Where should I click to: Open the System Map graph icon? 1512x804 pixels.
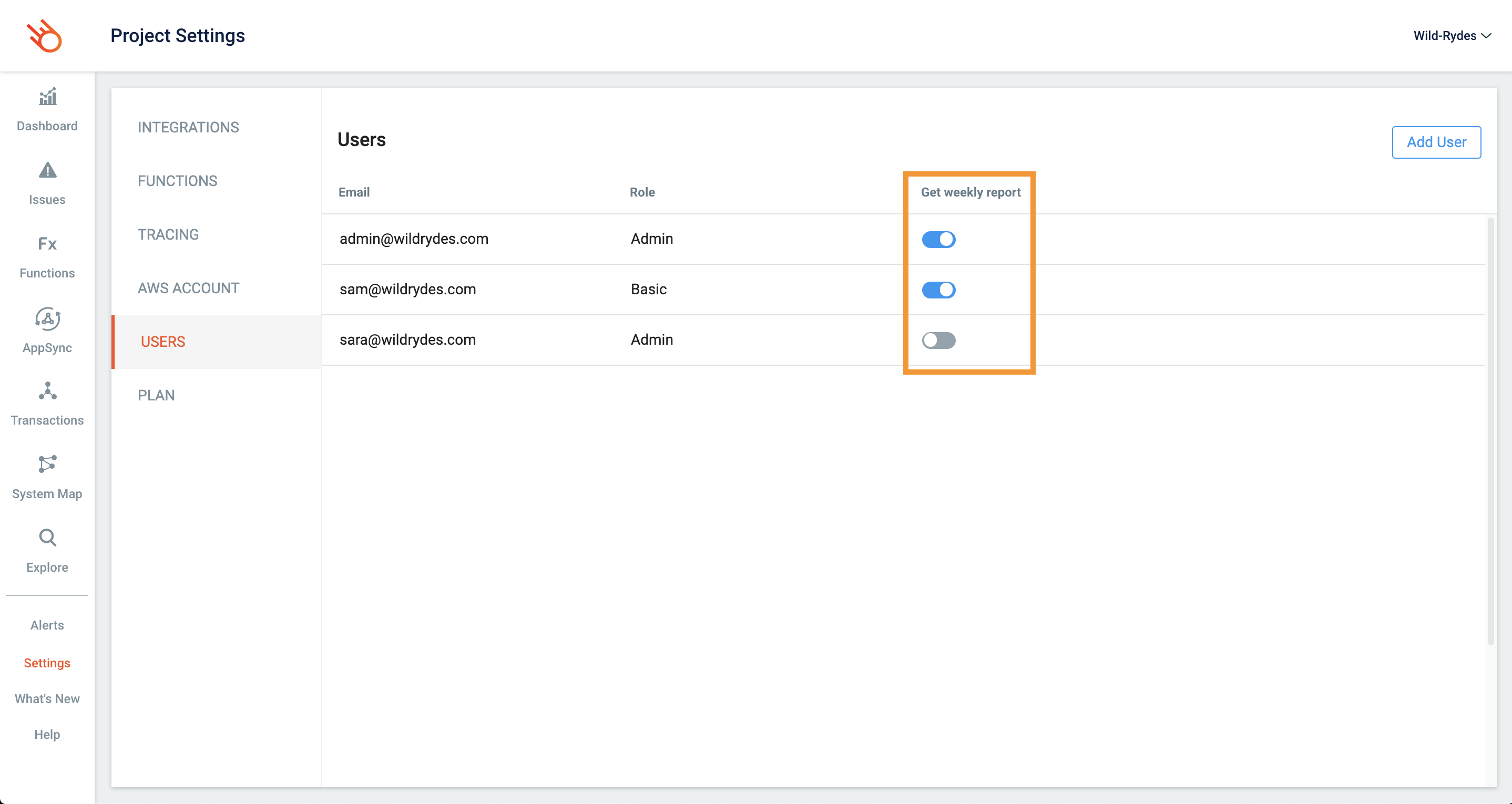(x=47, y=464)
